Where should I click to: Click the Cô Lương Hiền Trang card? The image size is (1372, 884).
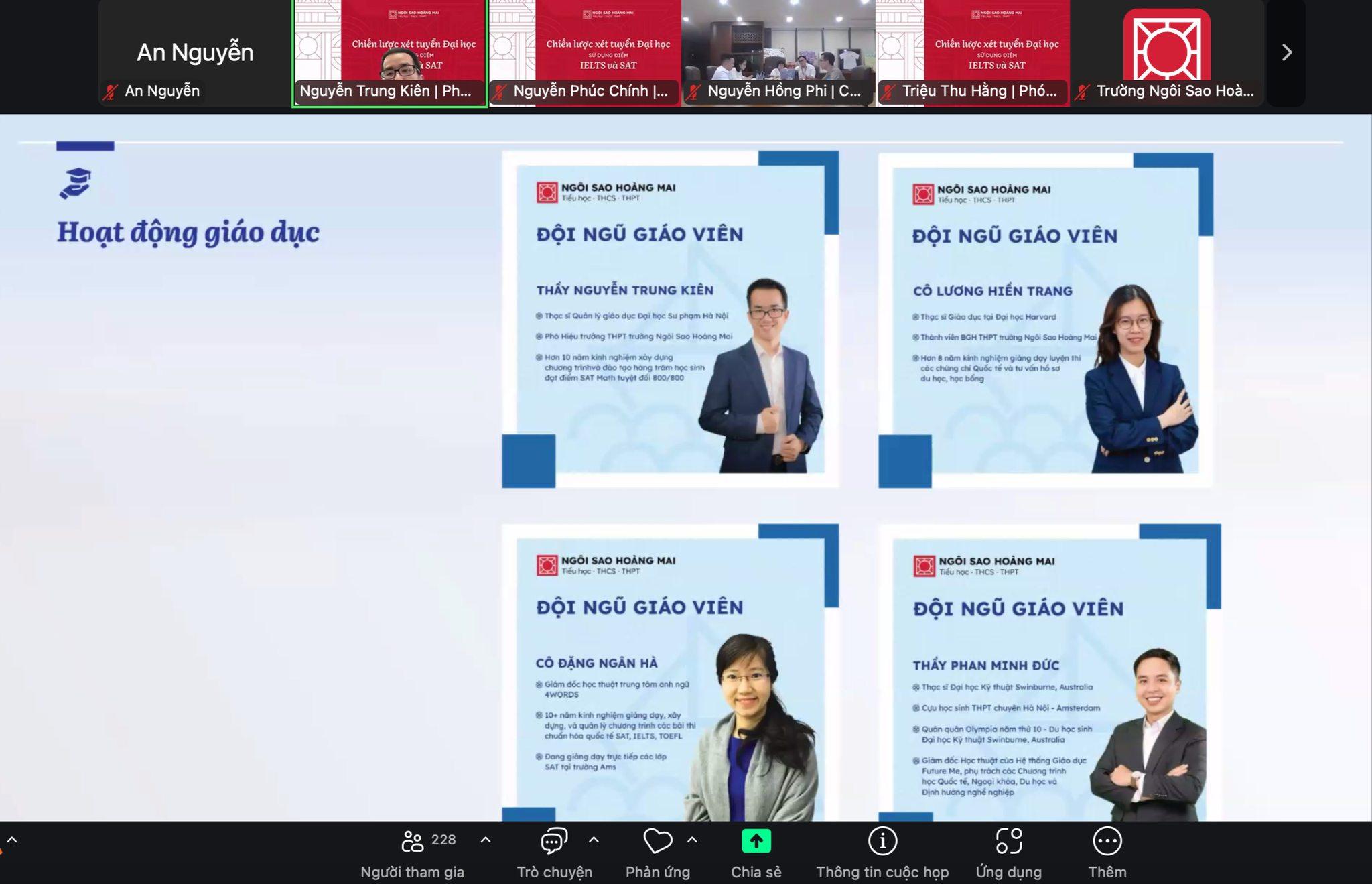1046,320
